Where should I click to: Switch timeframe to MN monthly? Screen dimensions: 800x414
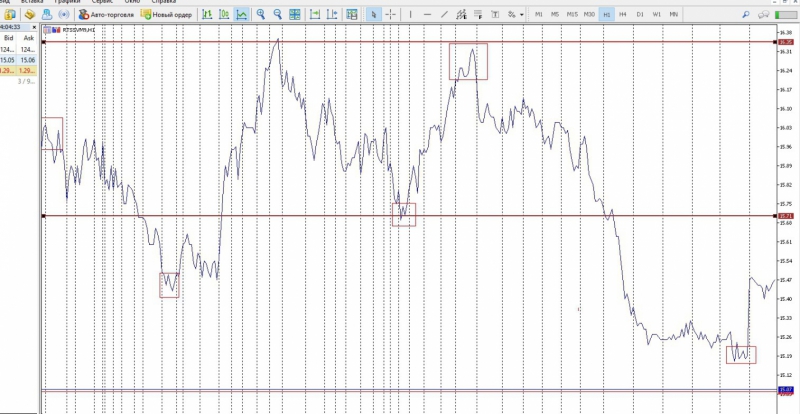pyautogui.click(x=673, y=15)
